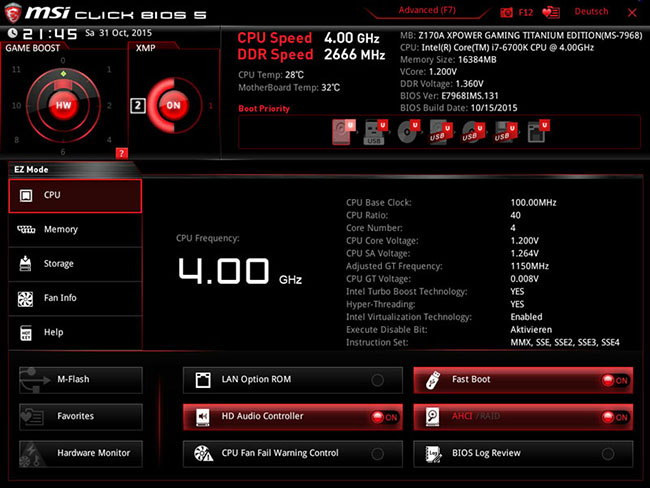Click the CPU fan warning icon
This screenshot has width=650, height=488.
tap(204, 453)
